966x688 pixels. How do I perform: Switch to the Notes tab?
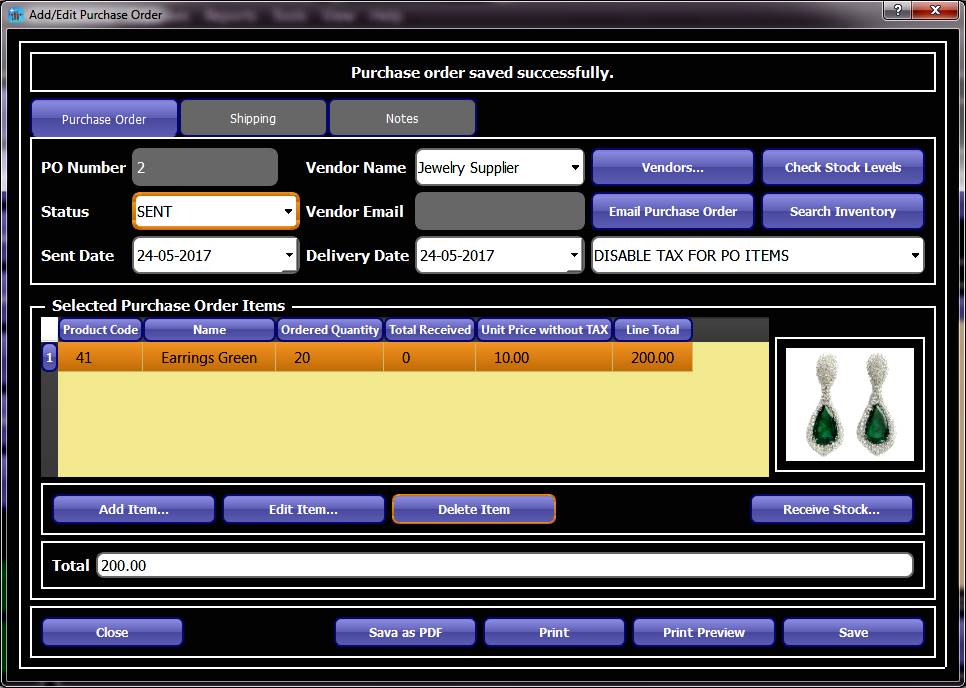[x=401, y=117]
